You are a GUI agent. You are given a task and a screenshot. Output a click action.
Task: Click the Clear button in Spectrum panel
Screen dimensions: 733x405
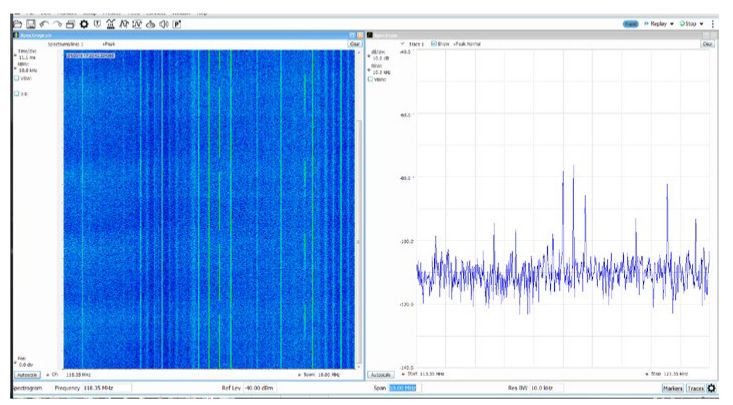coord(707,44)
